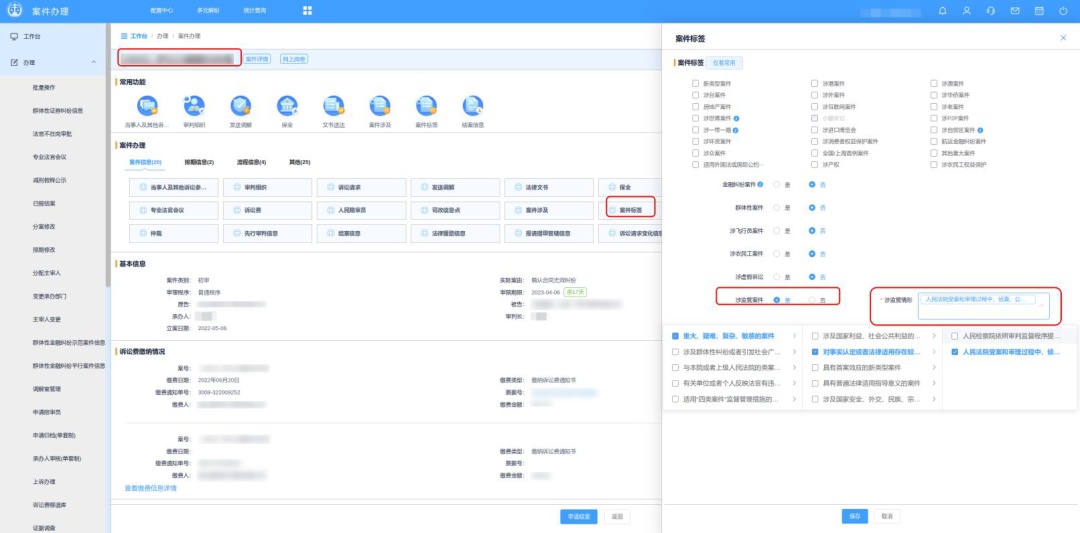
Task: Open the 审判组织 shortcut icon
Action: [194, 106]
